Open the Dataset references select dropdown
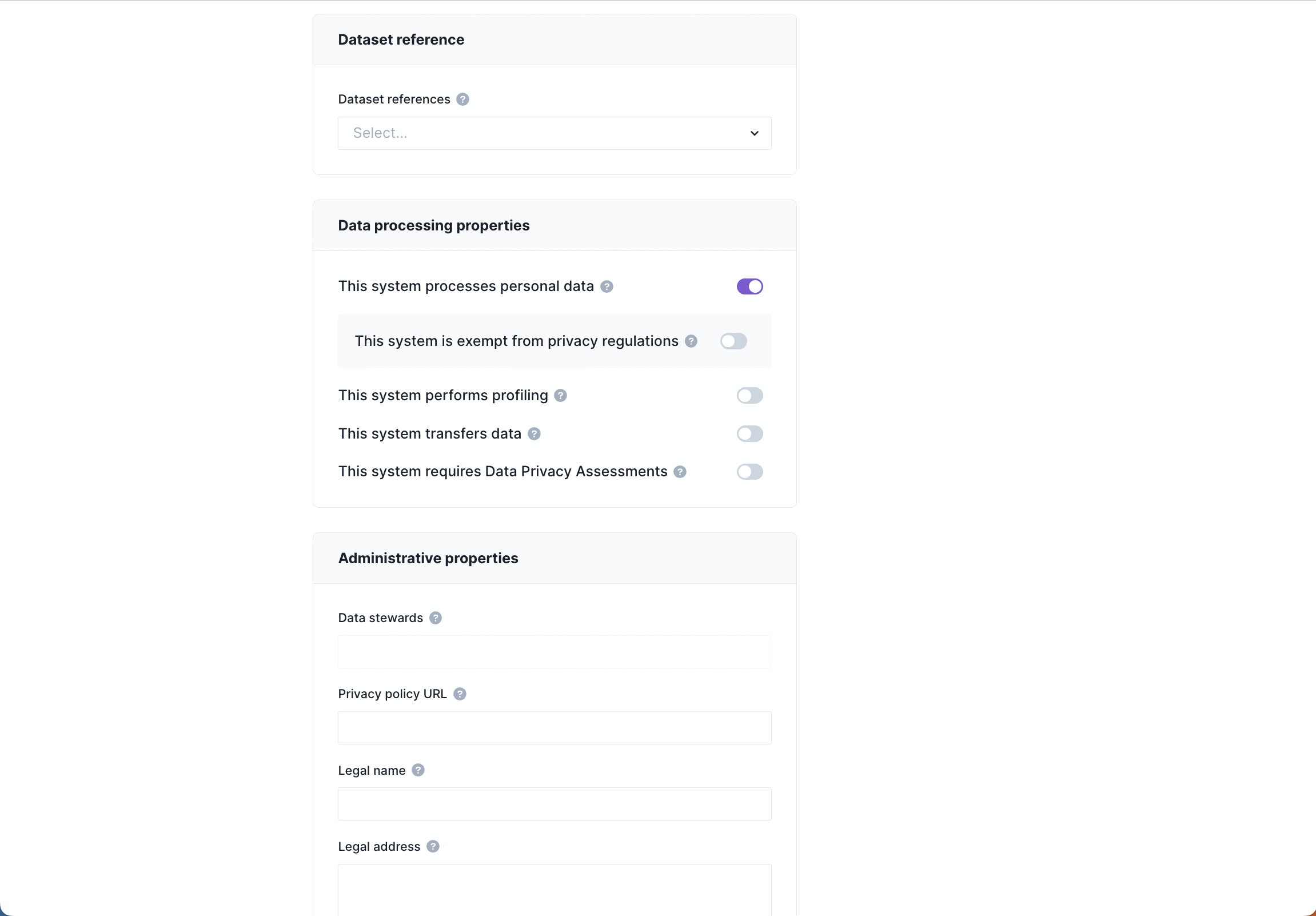 555,134
